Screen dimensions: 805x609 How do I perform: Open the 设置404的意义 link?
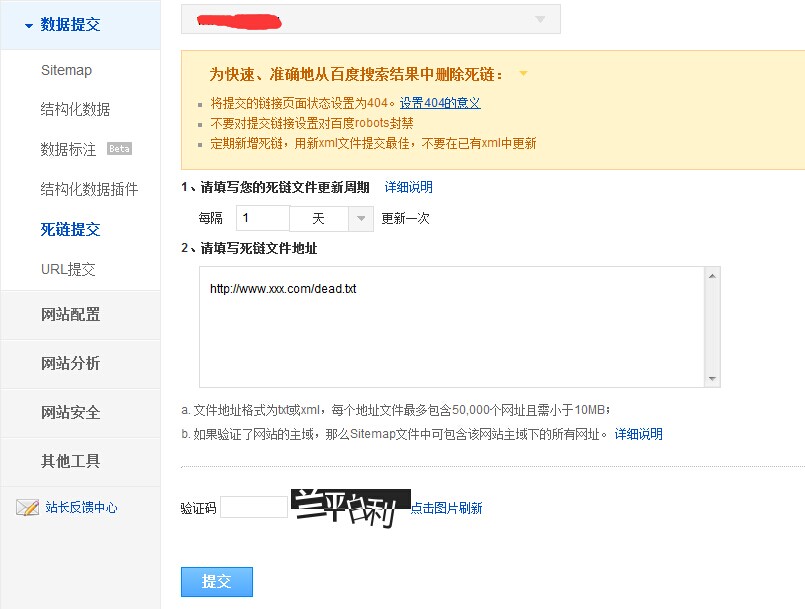click(440, 103)
